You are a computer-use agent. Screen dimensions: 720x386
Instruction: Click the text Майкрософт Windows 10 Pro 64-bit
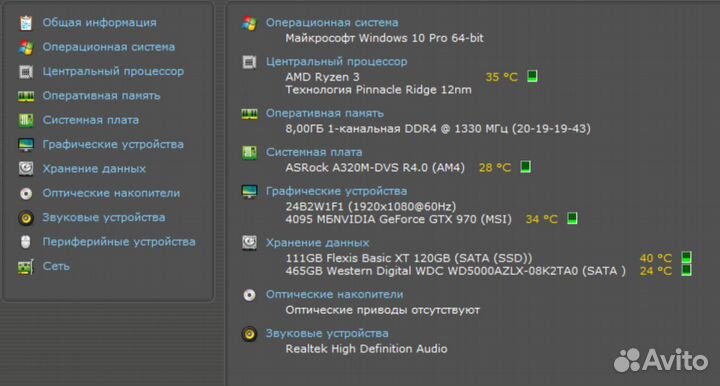384,38
